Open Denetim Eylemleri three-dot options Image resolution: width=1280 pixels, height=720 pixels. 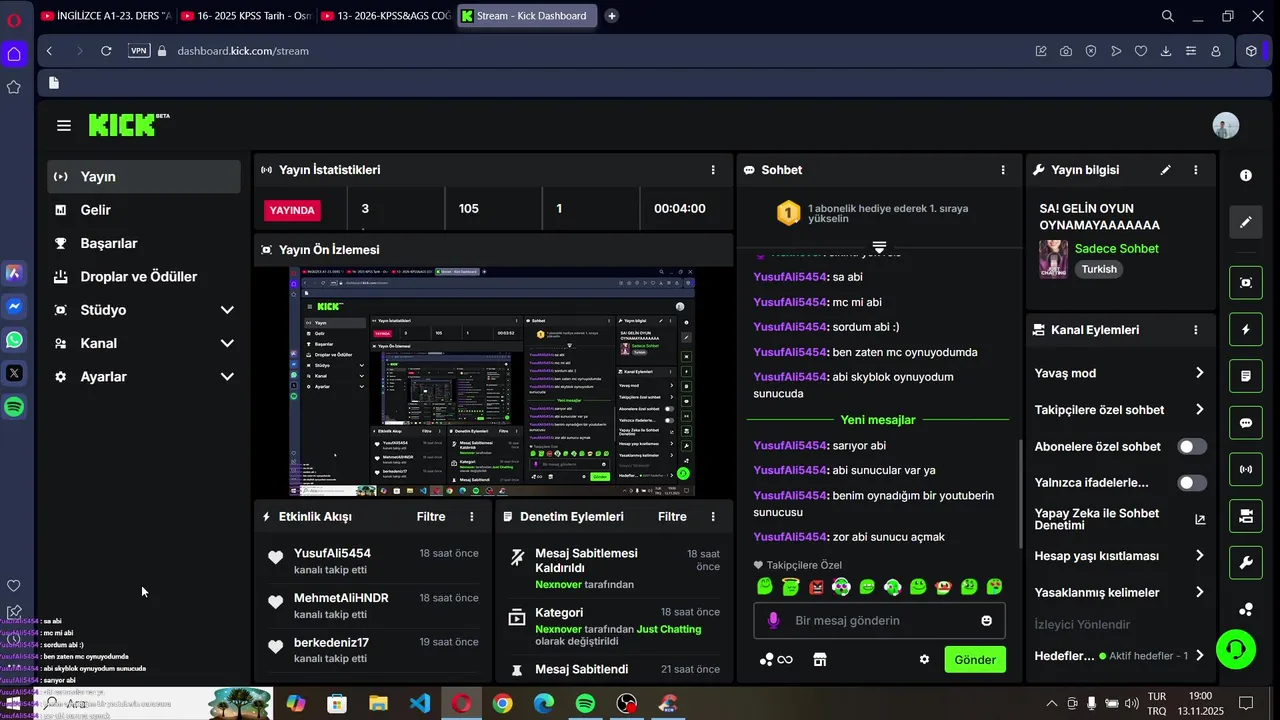[713, 517]
